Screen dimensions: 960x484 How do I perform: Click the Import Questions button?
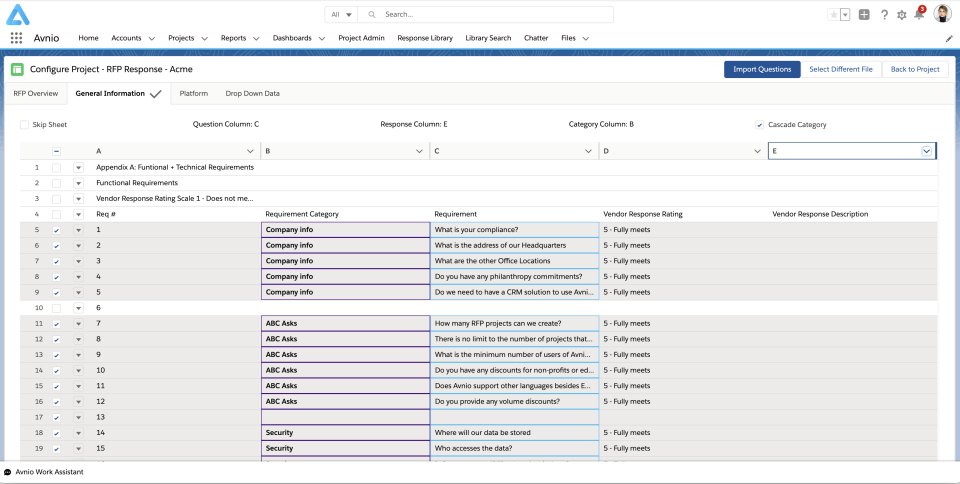[x=762, y=69]
